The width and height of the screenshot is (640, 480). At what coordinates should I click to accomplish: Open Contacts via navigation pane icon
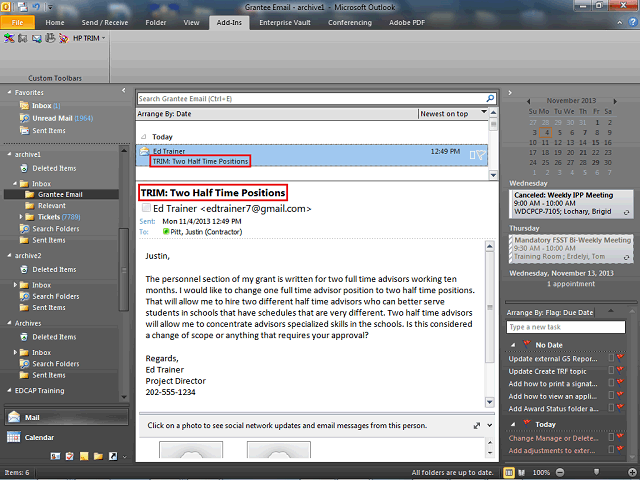tap(55, 456)
